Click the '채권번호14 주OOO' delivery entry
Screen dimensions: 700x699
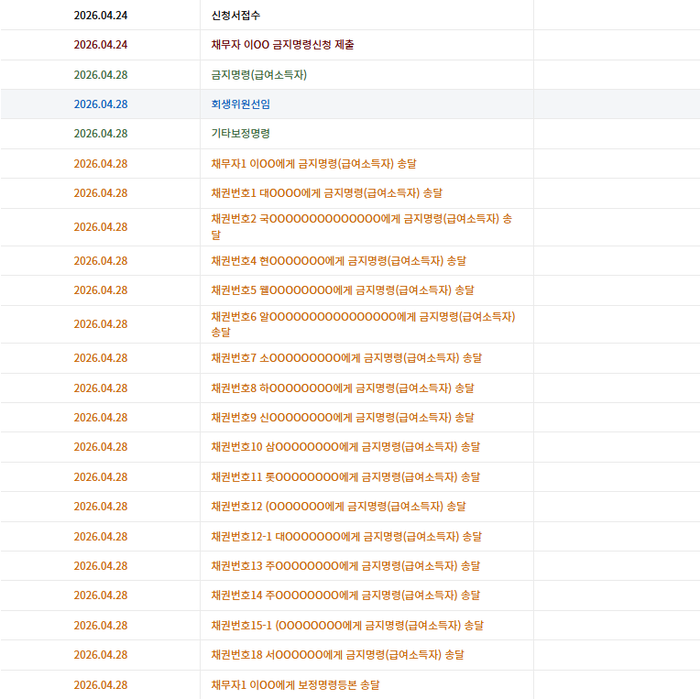[346, 595]
